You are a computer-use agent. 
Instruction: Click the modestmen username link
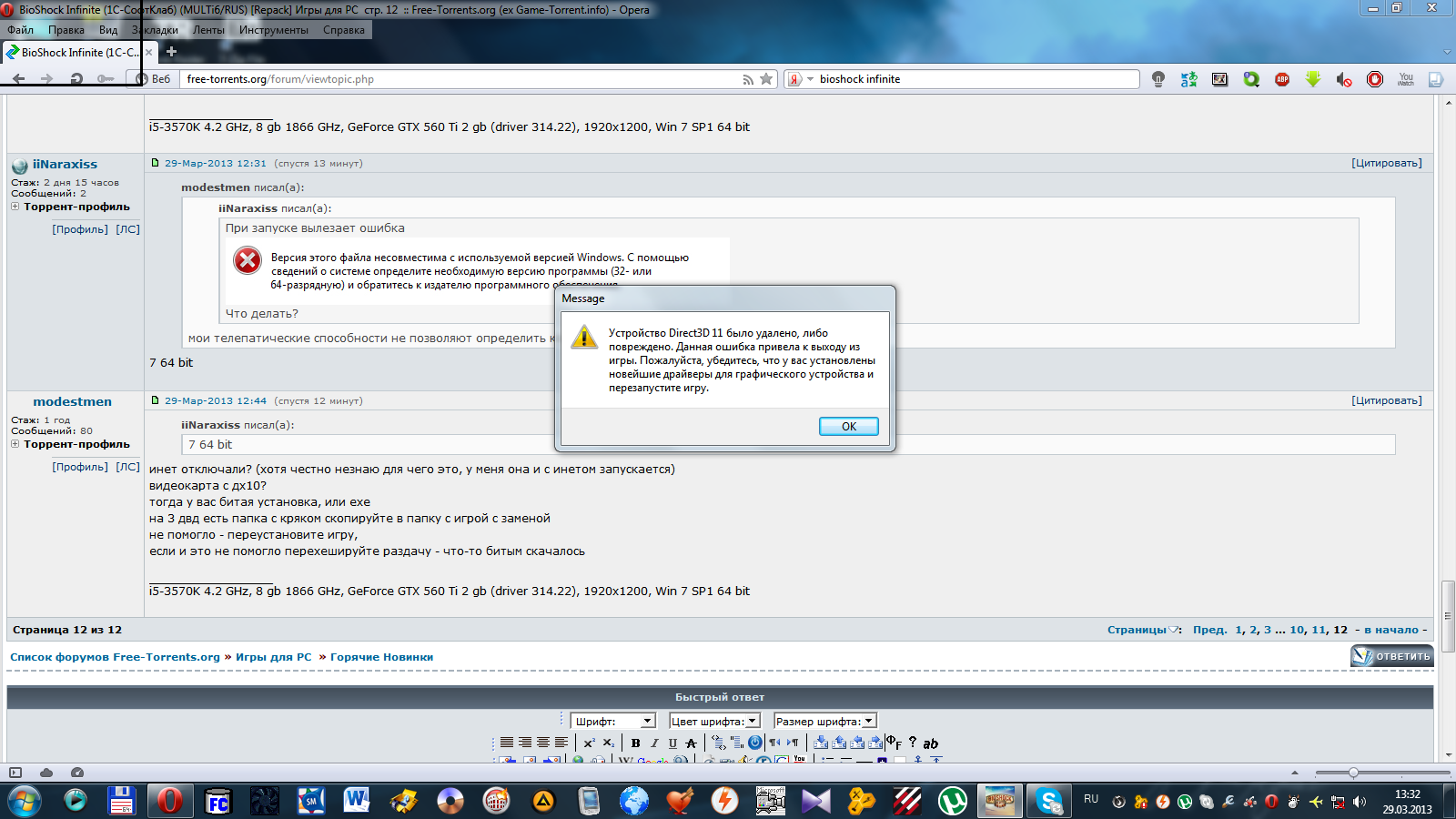pyautogui.click(x=73, y=401)
